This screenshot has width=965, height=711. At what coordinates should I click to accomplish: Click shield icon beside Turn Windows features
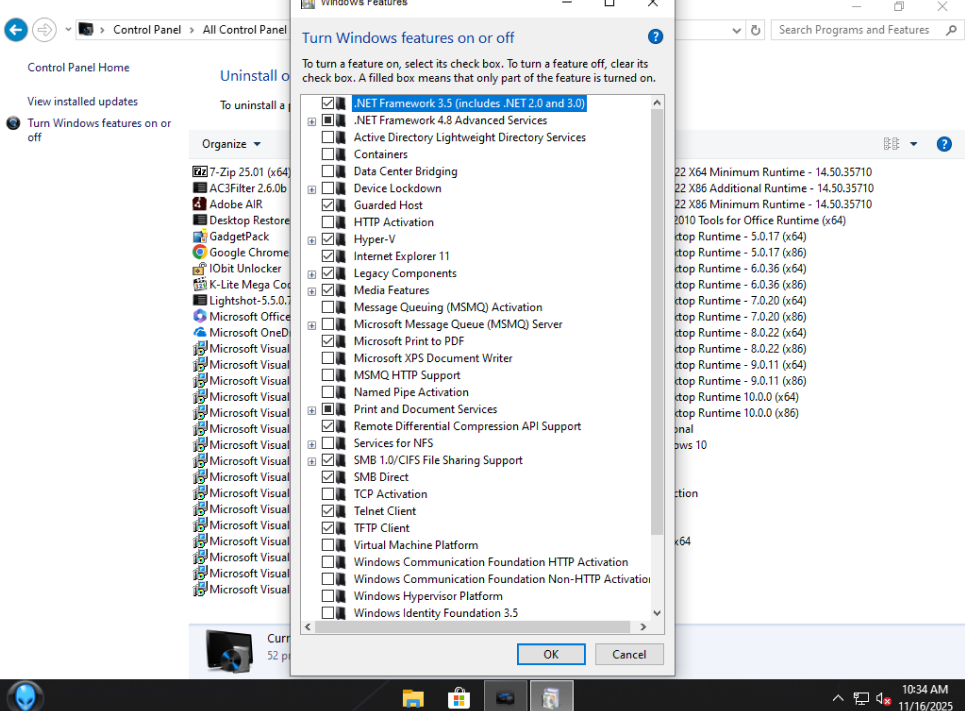(14, 123)
